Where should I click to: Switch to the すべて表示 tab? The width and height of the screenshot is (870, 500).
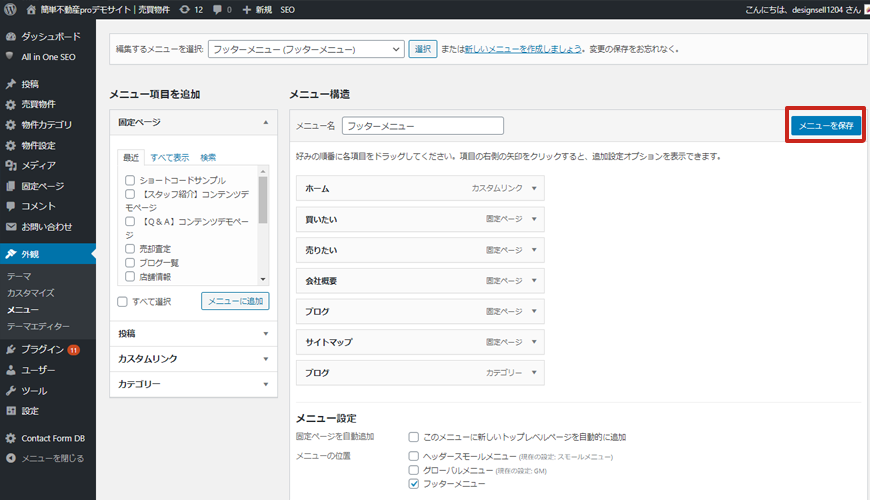[169, 157]
